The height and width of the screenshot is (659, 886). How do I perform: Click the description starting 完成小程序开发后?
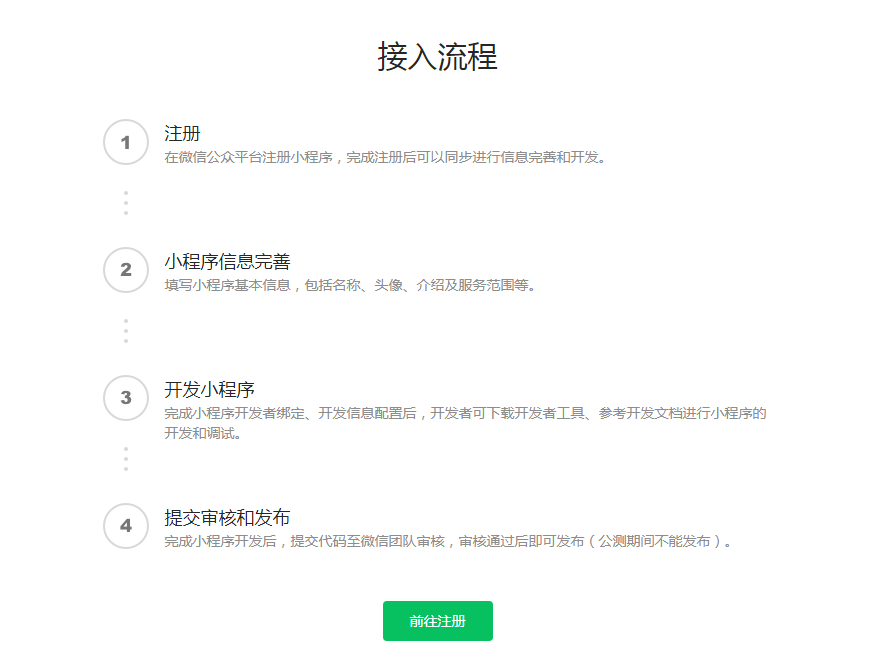[448, 541]
